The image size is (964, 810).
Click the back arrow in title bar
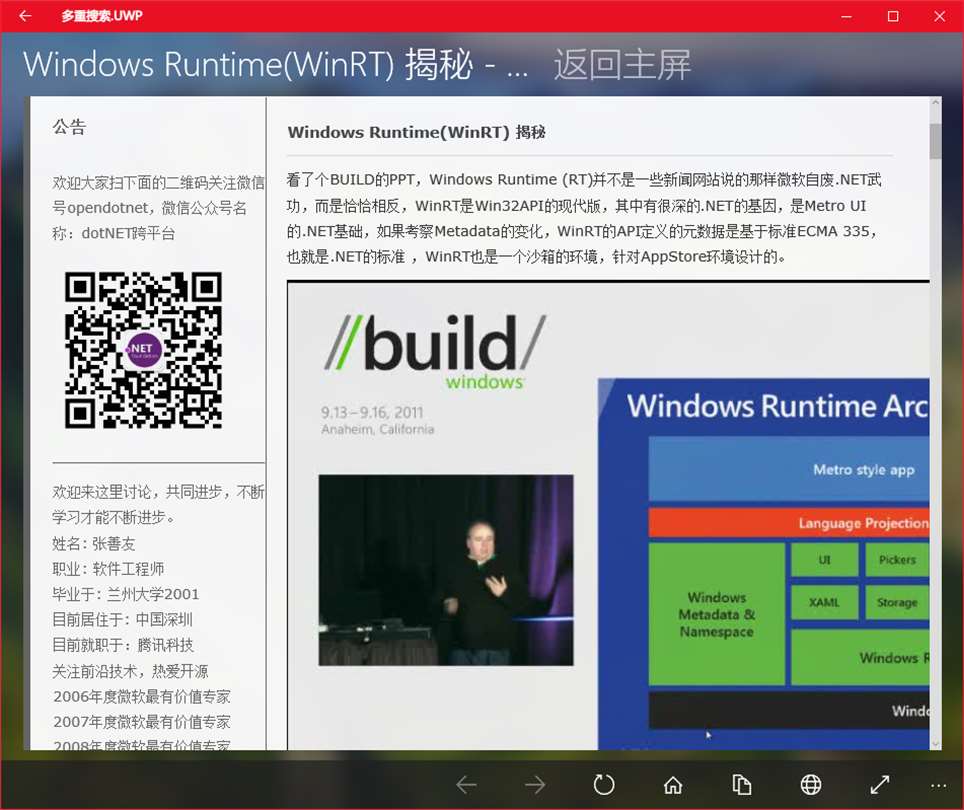tap(25, 16)
